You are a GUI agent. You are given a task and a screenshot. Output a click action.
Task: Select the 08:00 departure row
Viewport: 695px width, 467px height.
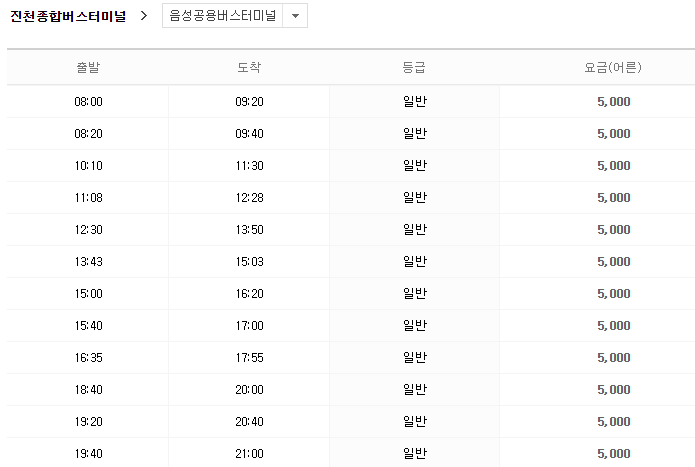(88, 102)
